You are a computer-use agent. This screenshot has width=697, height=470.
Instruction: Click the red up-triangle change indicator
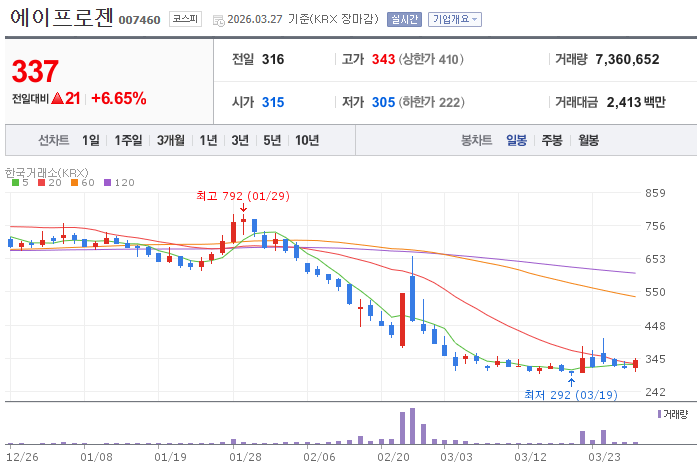(58, 98)
